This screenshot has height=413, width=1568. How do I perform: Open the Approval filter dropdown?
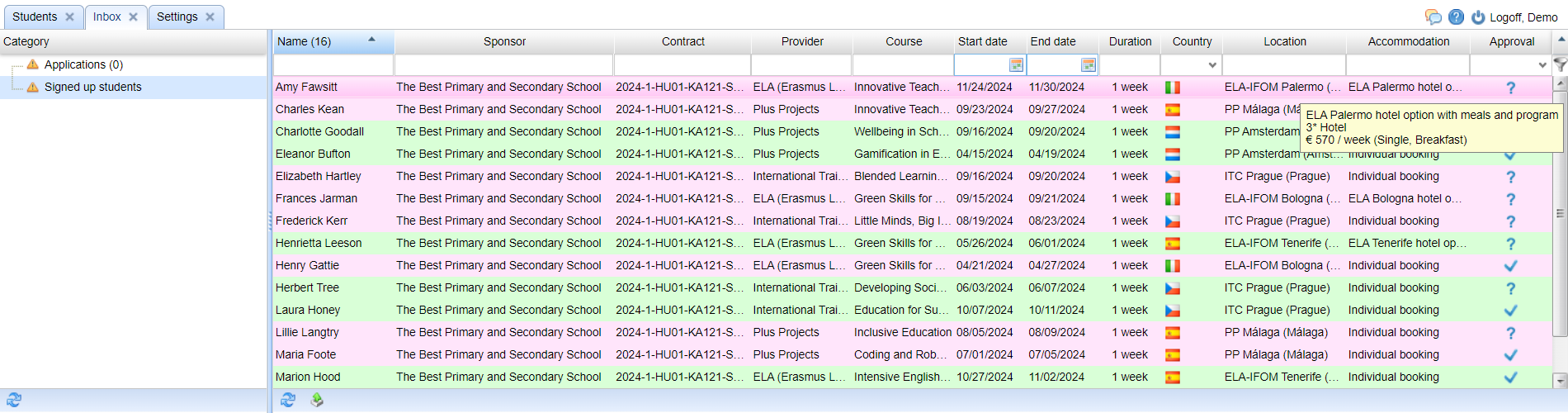[x=1542, y=65]
